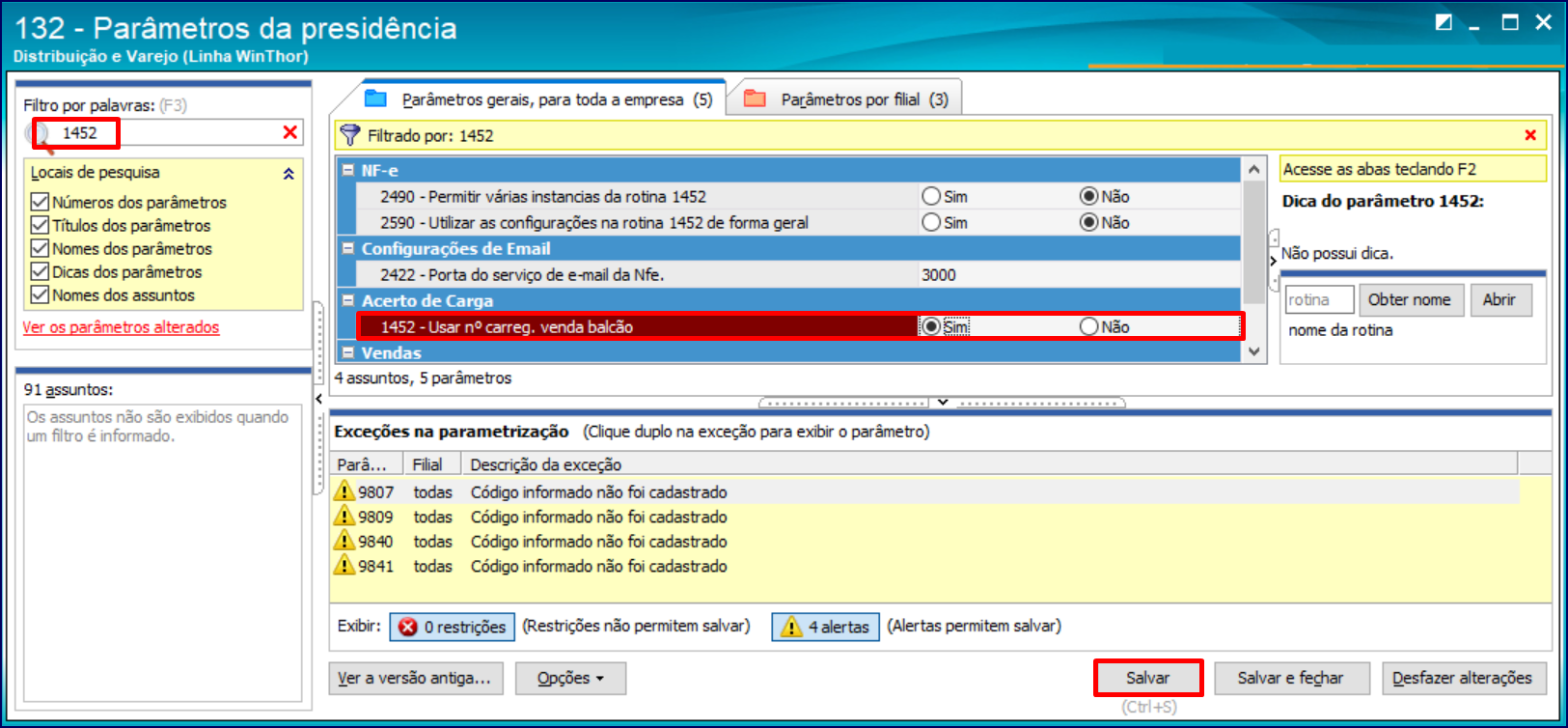Toggle 'Nomes dos parâmetros' checkbox
This screenshot has width=1568, height=728.
[40, 248]
